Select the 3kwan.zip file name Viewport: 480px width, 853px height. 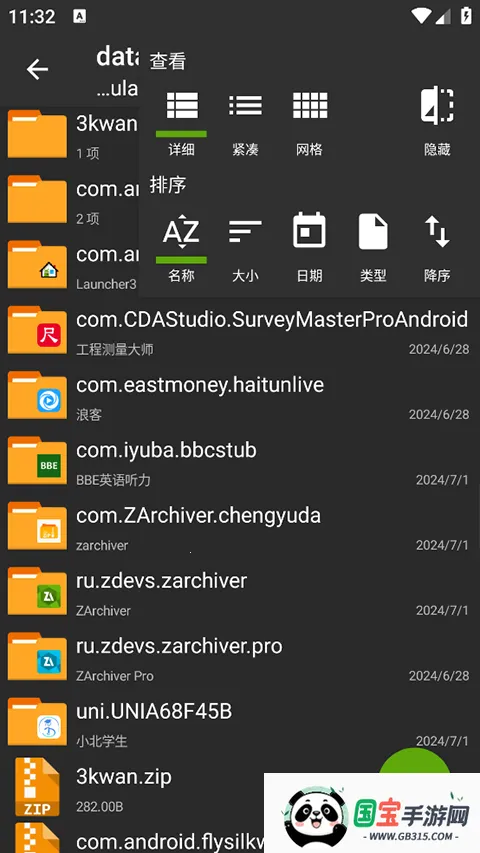pos(124,777)
